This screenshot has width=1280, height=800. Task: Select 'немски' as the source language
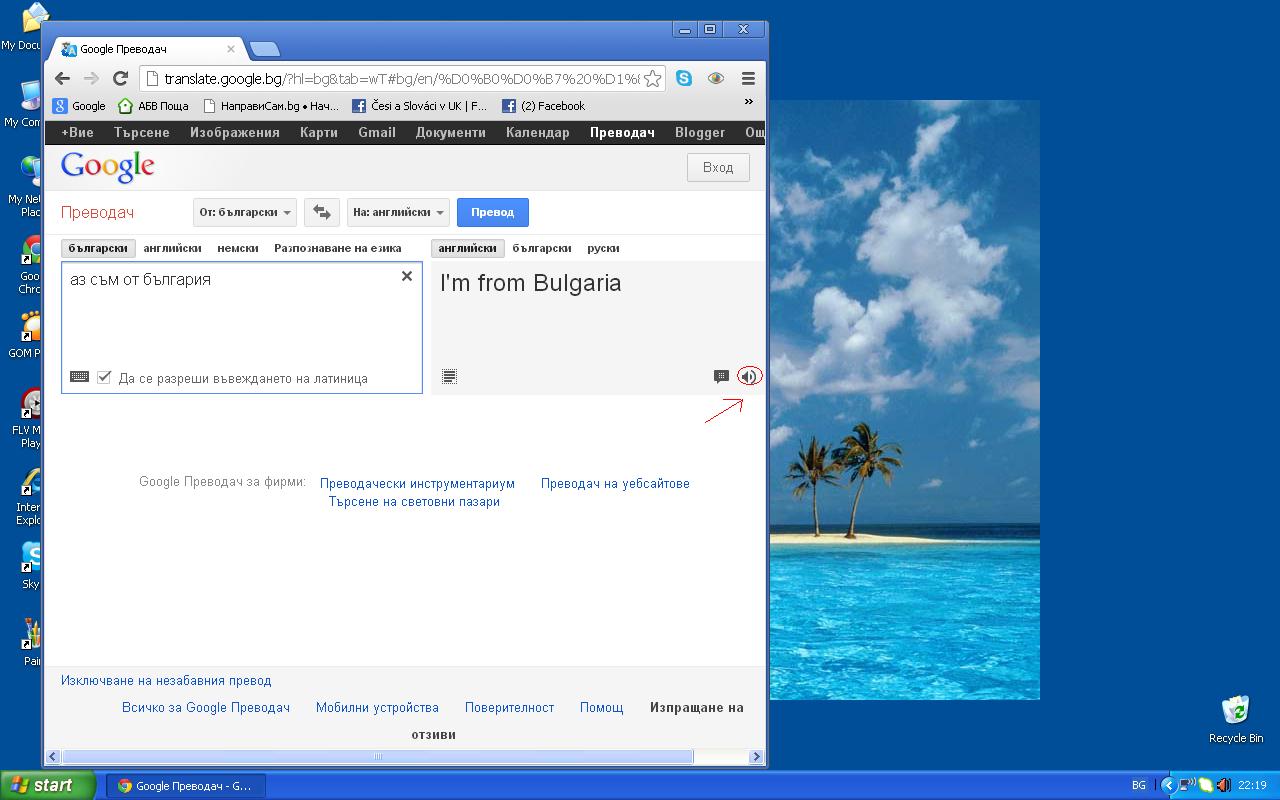point(237,248)
